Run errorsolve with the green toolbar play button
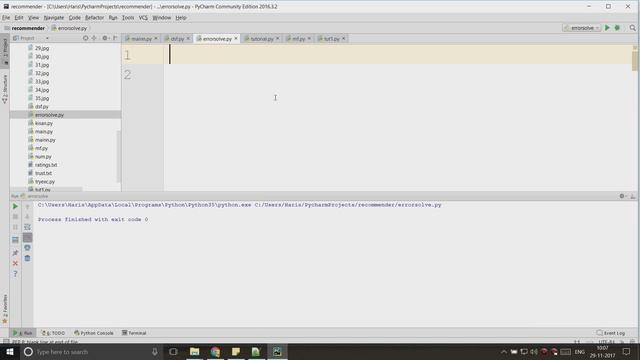The width and height of the screenshot is (640, 360). click(607, 28)
